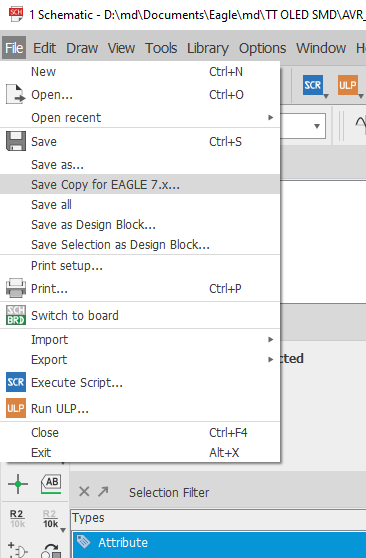Click the R2 10k name tool
Viewport: 366px width, 558px height.
pyautogui.click(x=17, y=518)
